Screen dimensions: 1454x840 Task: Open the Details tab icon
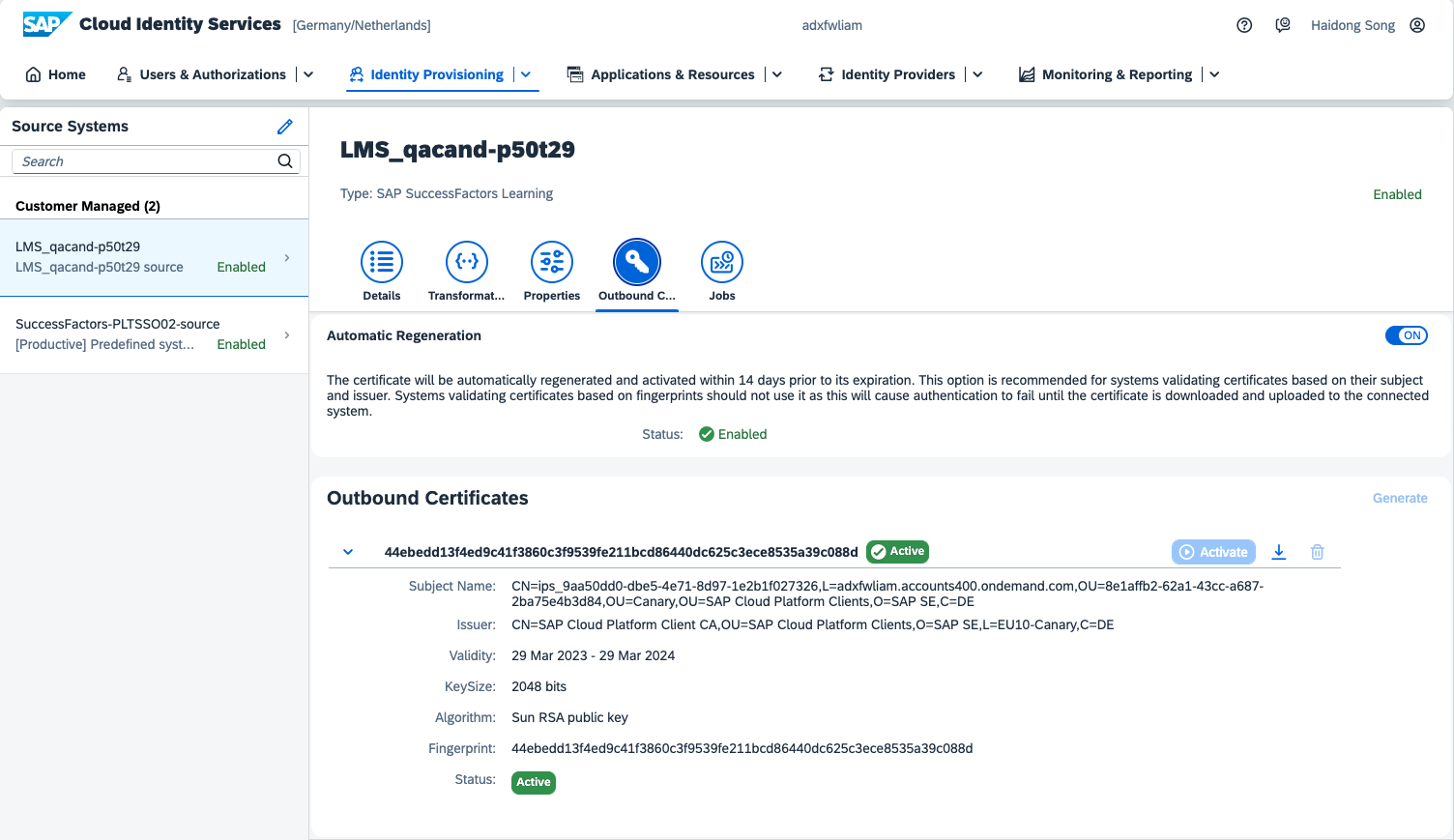382,261
